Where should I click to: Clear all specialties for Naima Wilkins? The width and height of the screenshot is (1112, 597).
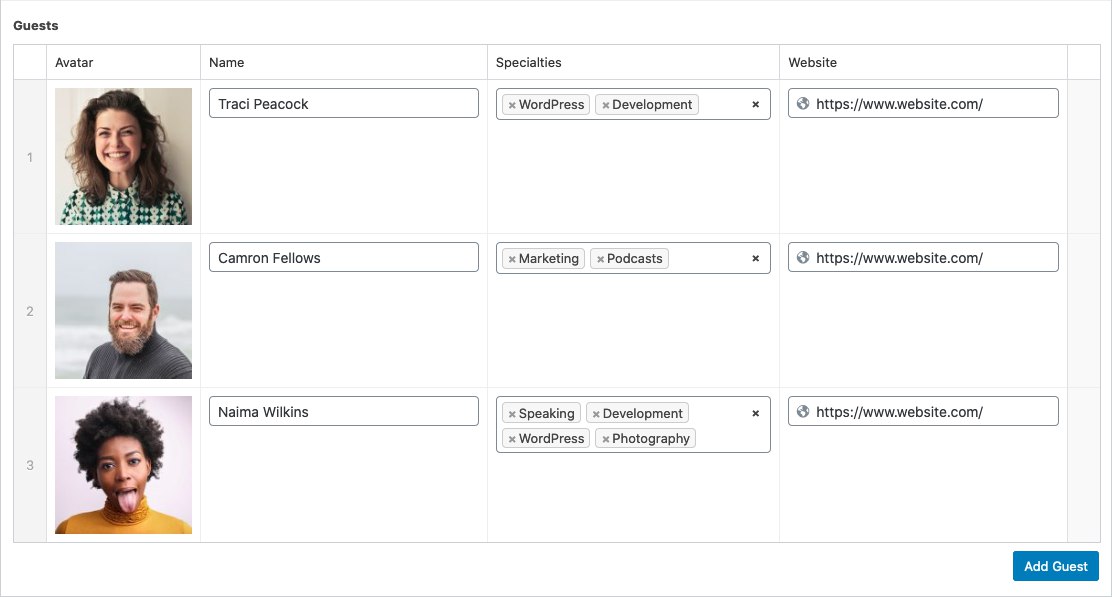coord(755,413)
